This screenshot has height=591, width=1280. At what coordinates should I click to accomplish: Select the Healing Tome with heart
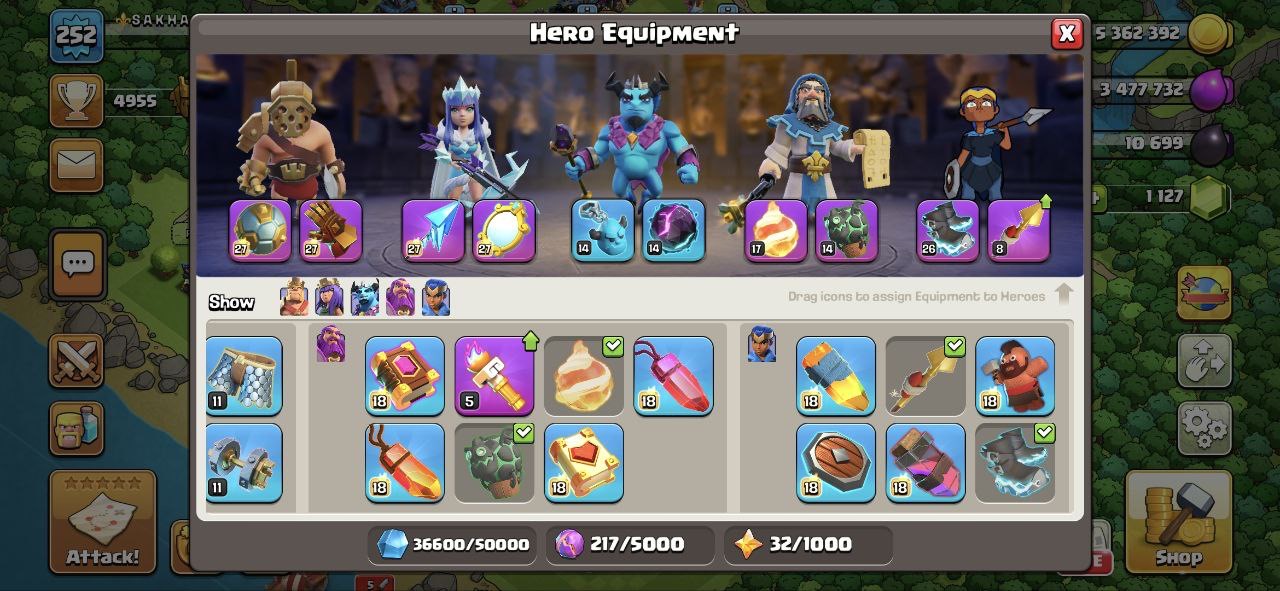click(x=584, y=462)
